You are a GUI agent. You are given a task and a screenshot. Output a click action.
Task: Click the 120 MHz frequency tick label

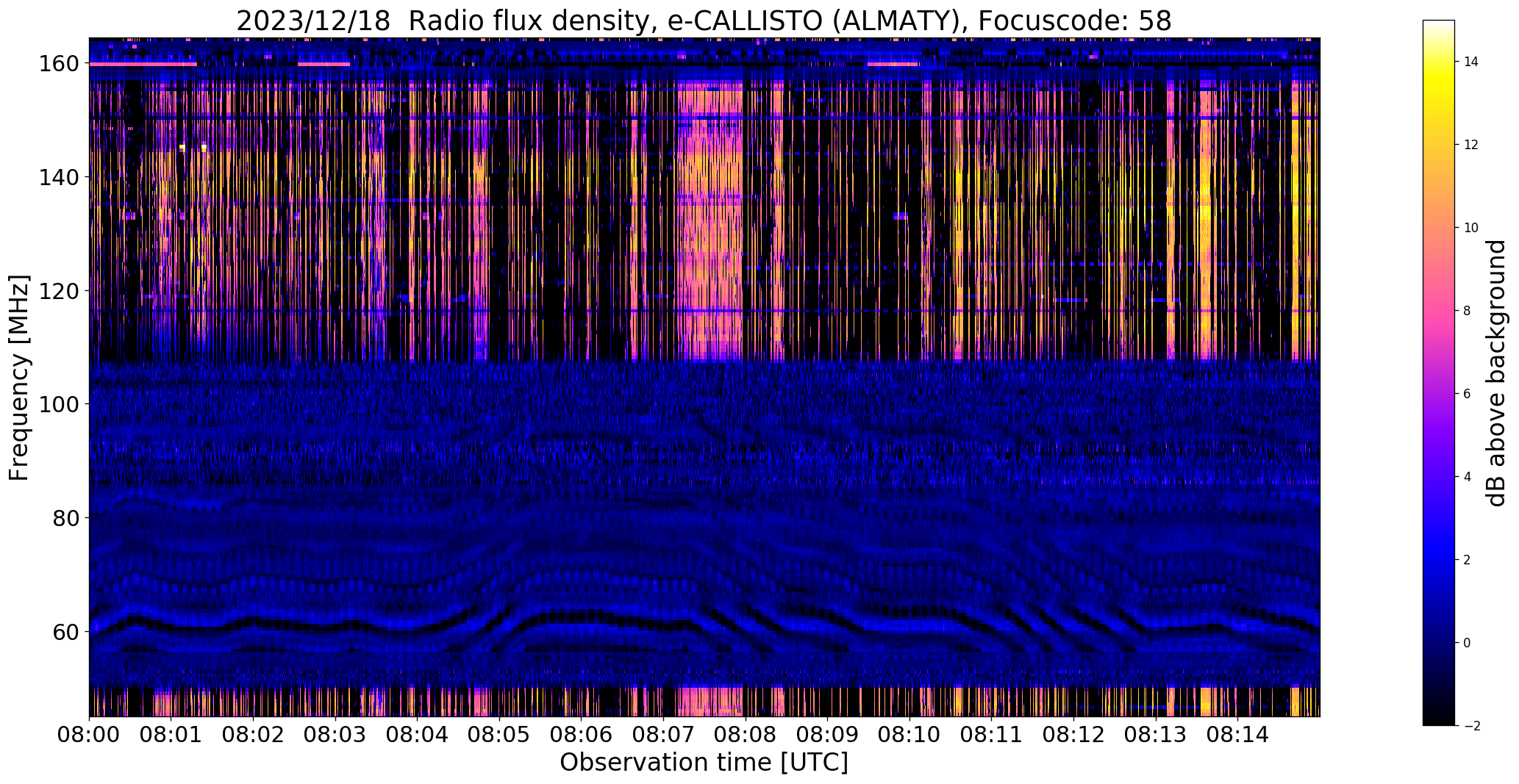tap(60, 291)
